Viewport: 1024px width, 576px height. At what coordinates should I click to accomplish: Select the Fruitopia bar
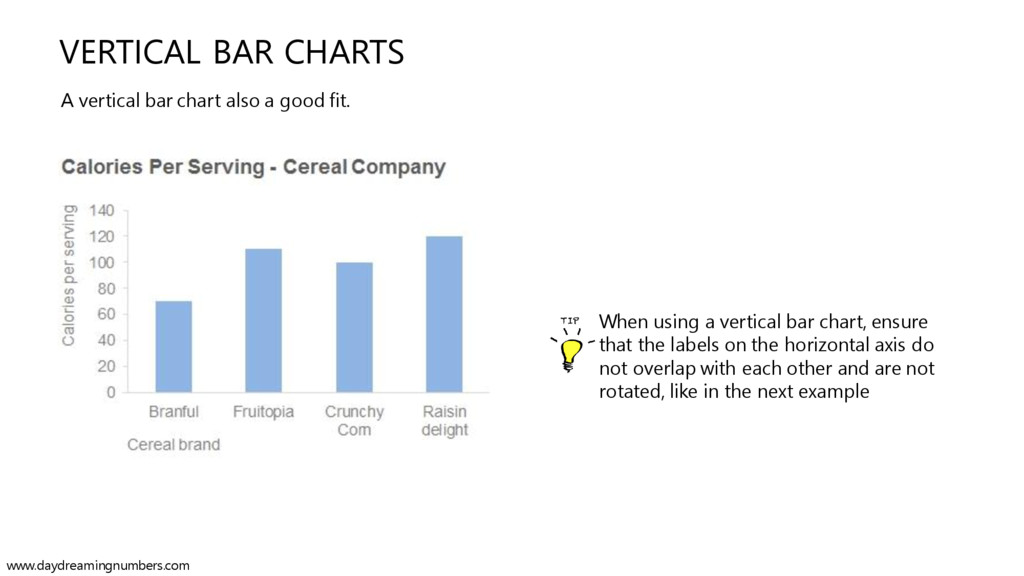click(264, 321)
